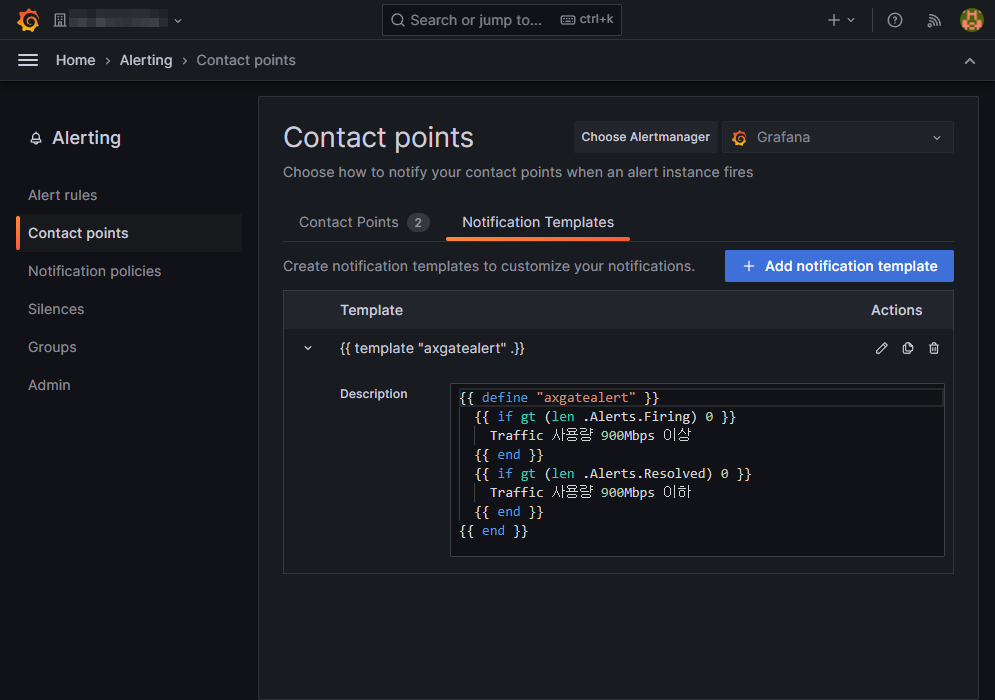
Task: Toggle the hamburger navigation menu
Action: coord(28,60)
